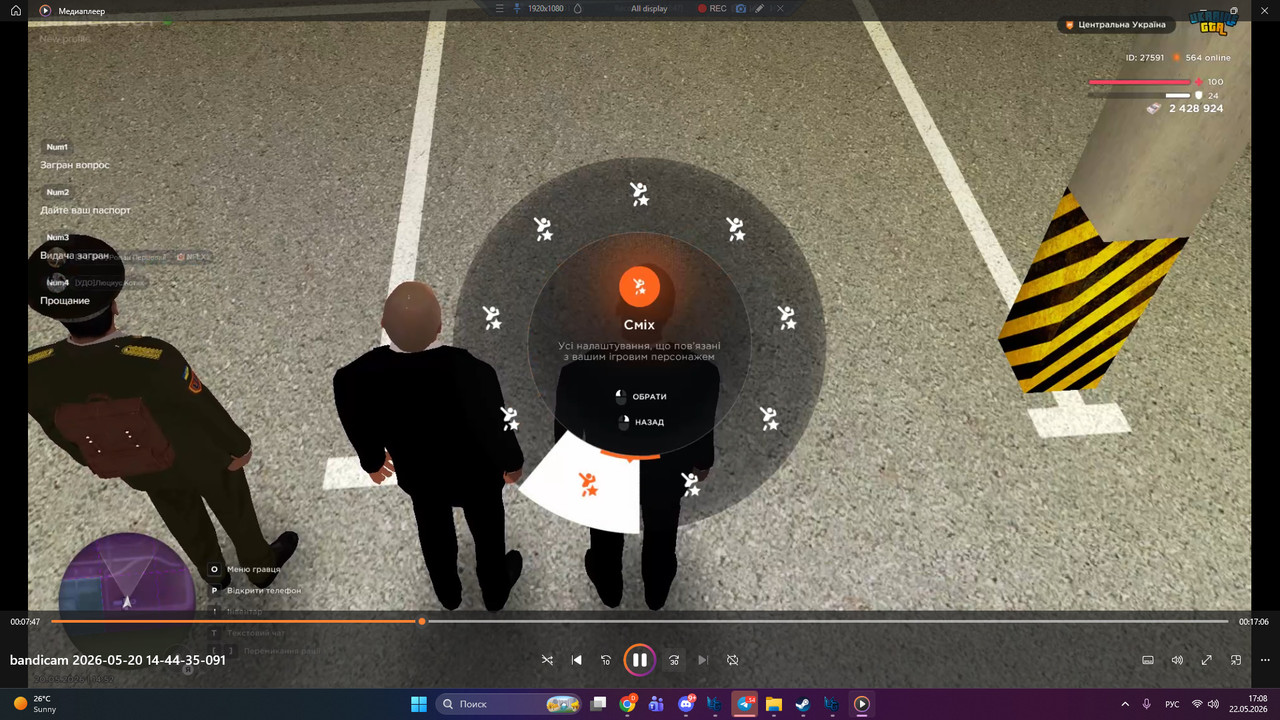Open Telegram from the taskbar
Screen dimensions: 1280x720
745,704
